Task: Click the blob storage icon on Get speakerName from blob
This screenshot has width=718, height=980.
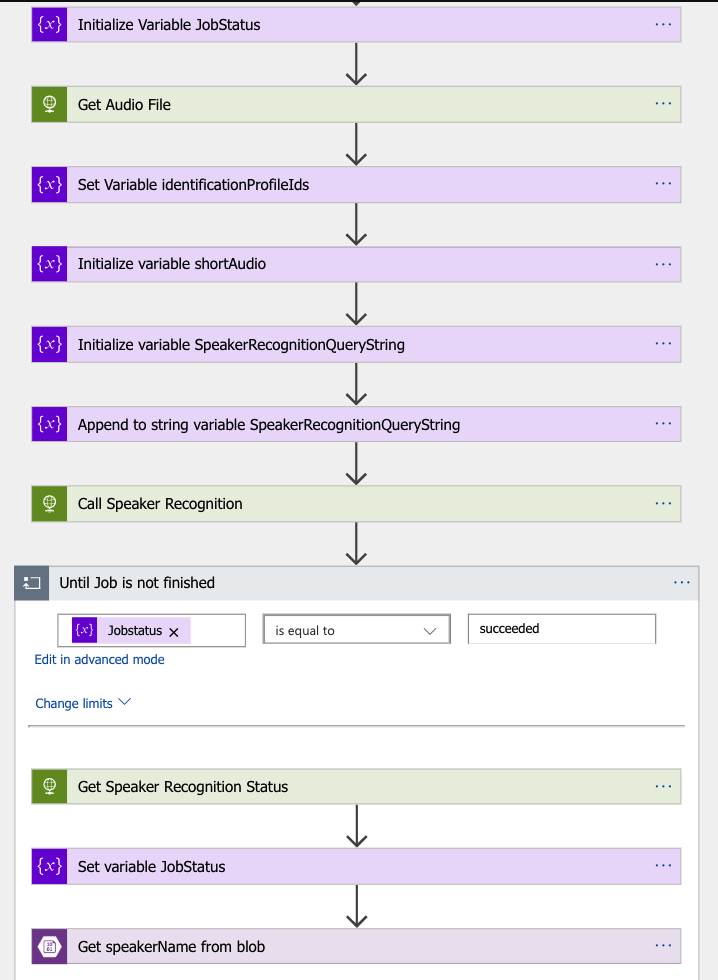Action: 49,946
